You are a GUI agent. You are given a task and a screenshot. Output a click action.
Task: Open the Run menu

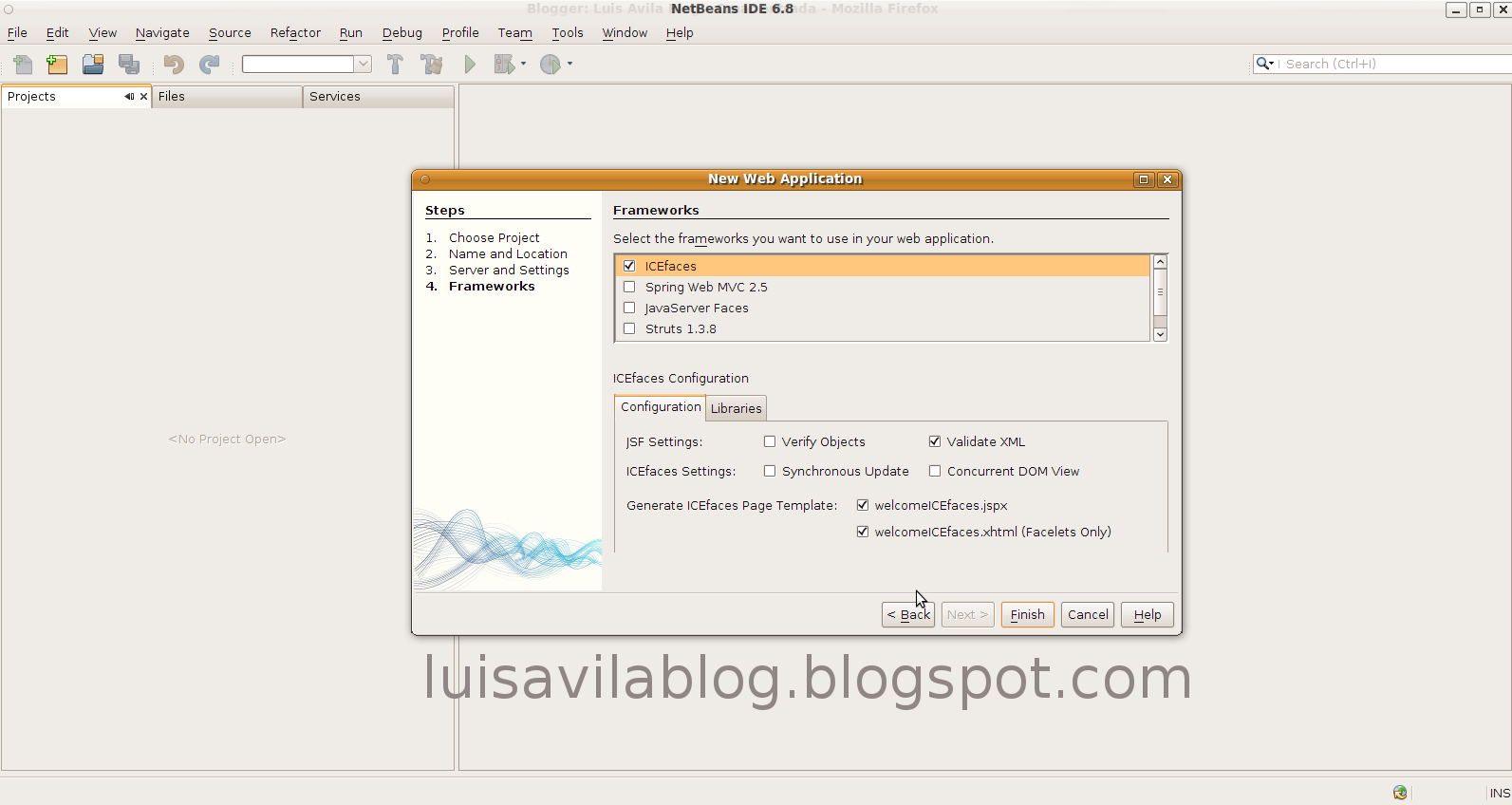(x=351, y=32)
